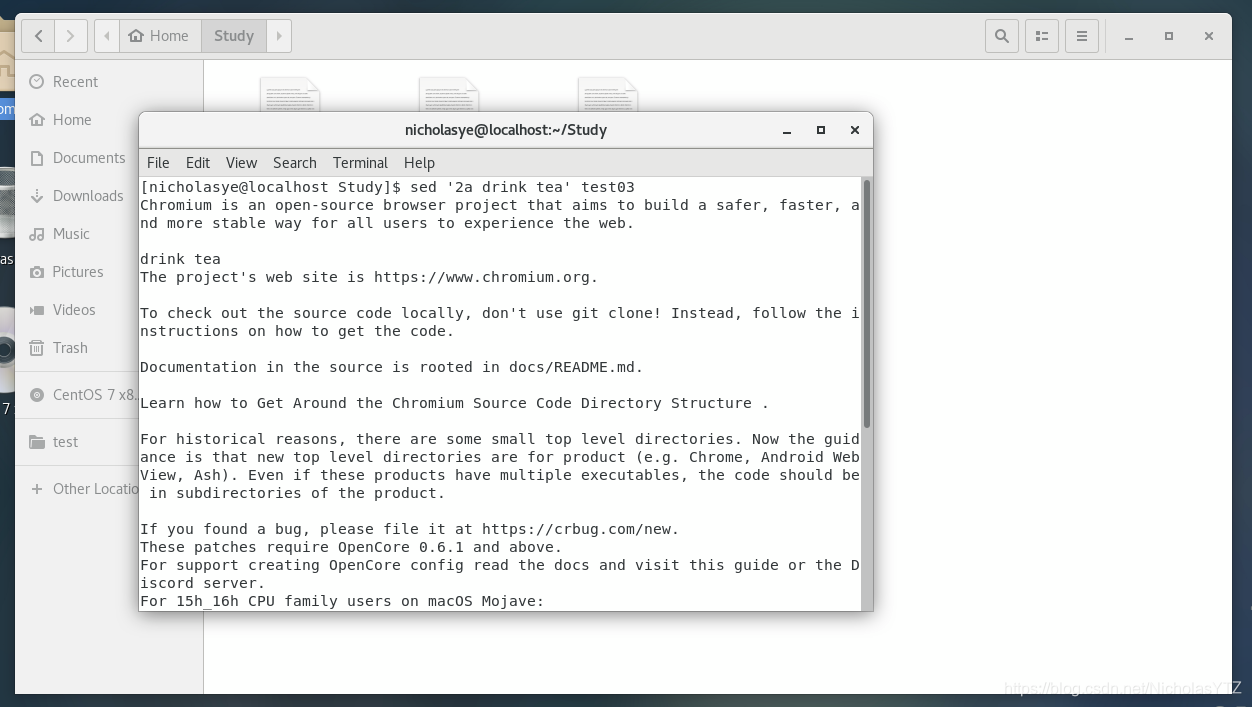Click the Music note icon
This screenshot has height=707, width=1252.
tap(37, 234)
